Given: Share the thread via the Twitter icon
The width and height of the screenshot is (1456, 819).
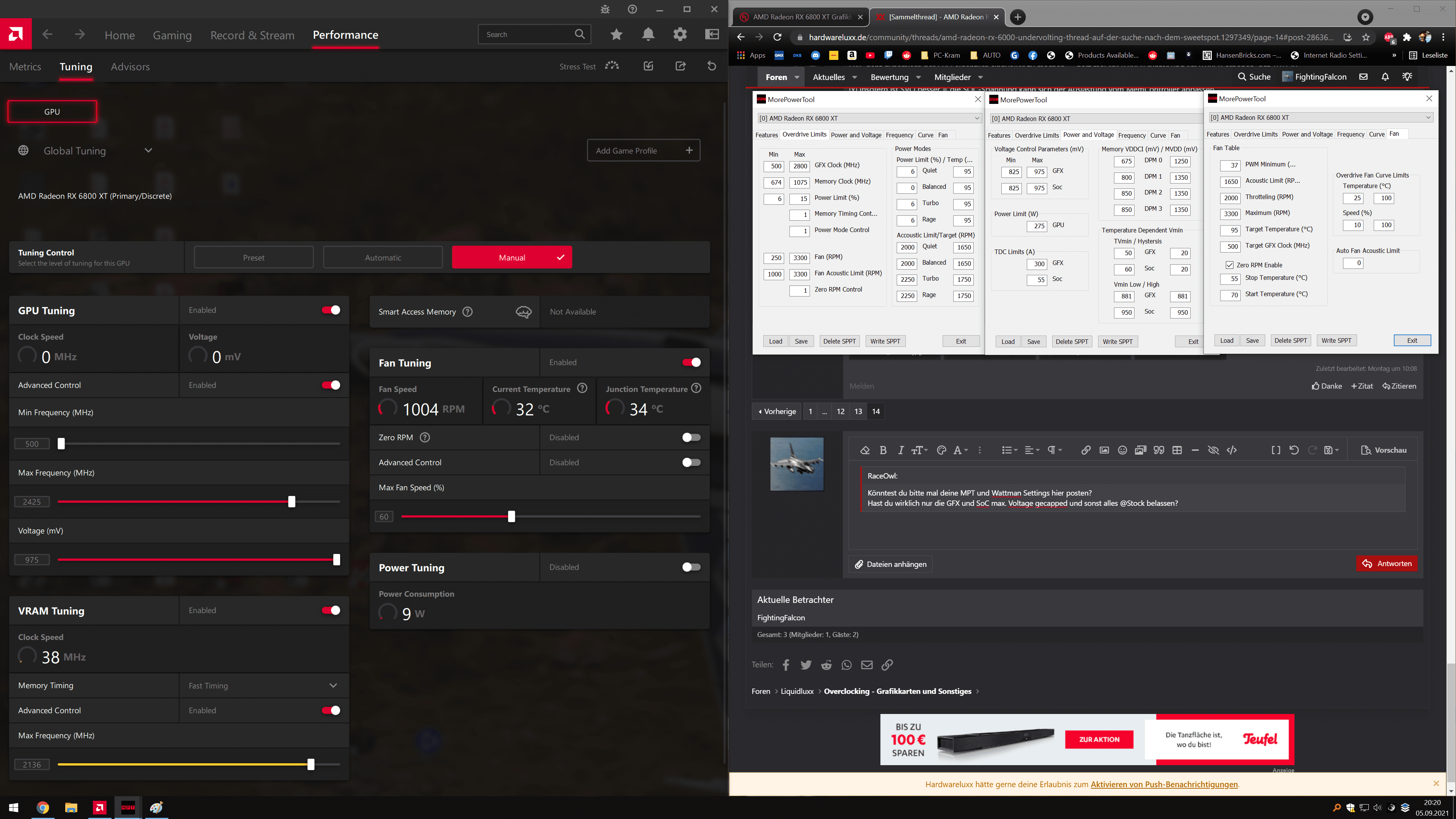Looking at the screenshot, I should click(806, 665).
